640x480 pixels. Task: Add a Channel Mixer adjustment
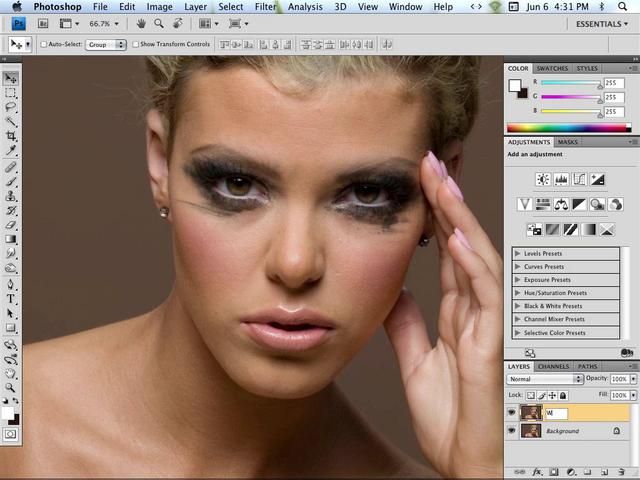[616, 204]
